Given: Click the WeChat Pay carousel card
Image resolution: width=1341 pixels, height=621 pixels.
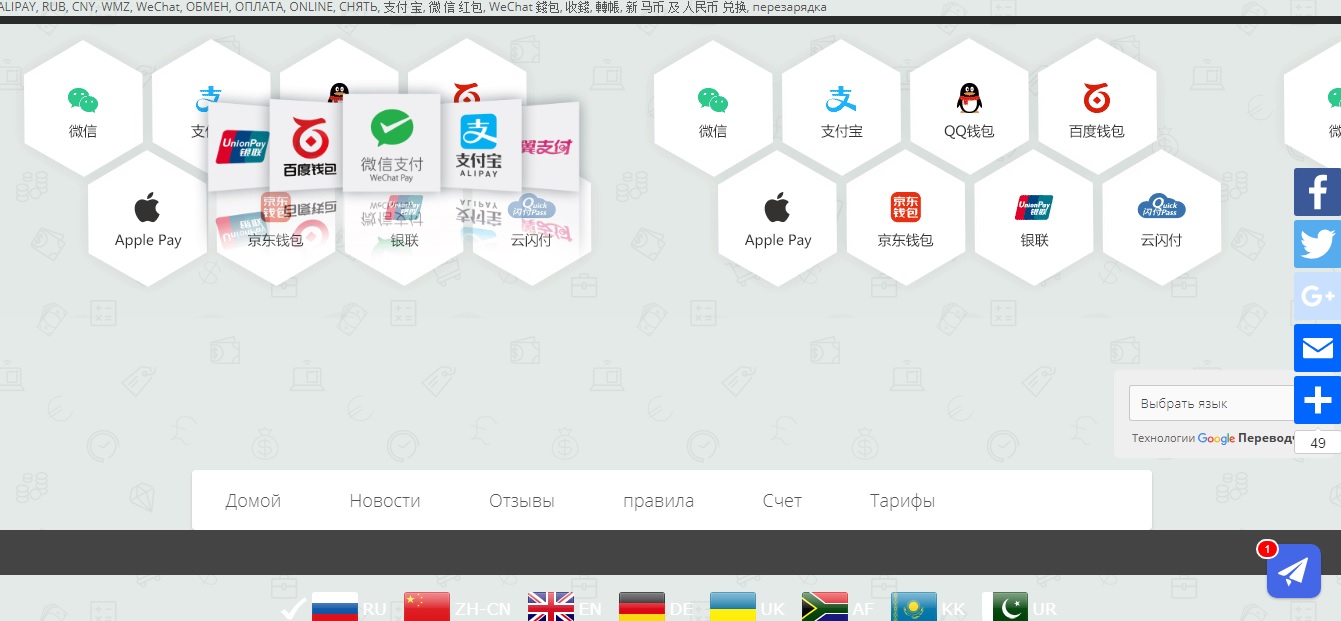Looking at the screenshot, I should (x=391, y=144).
